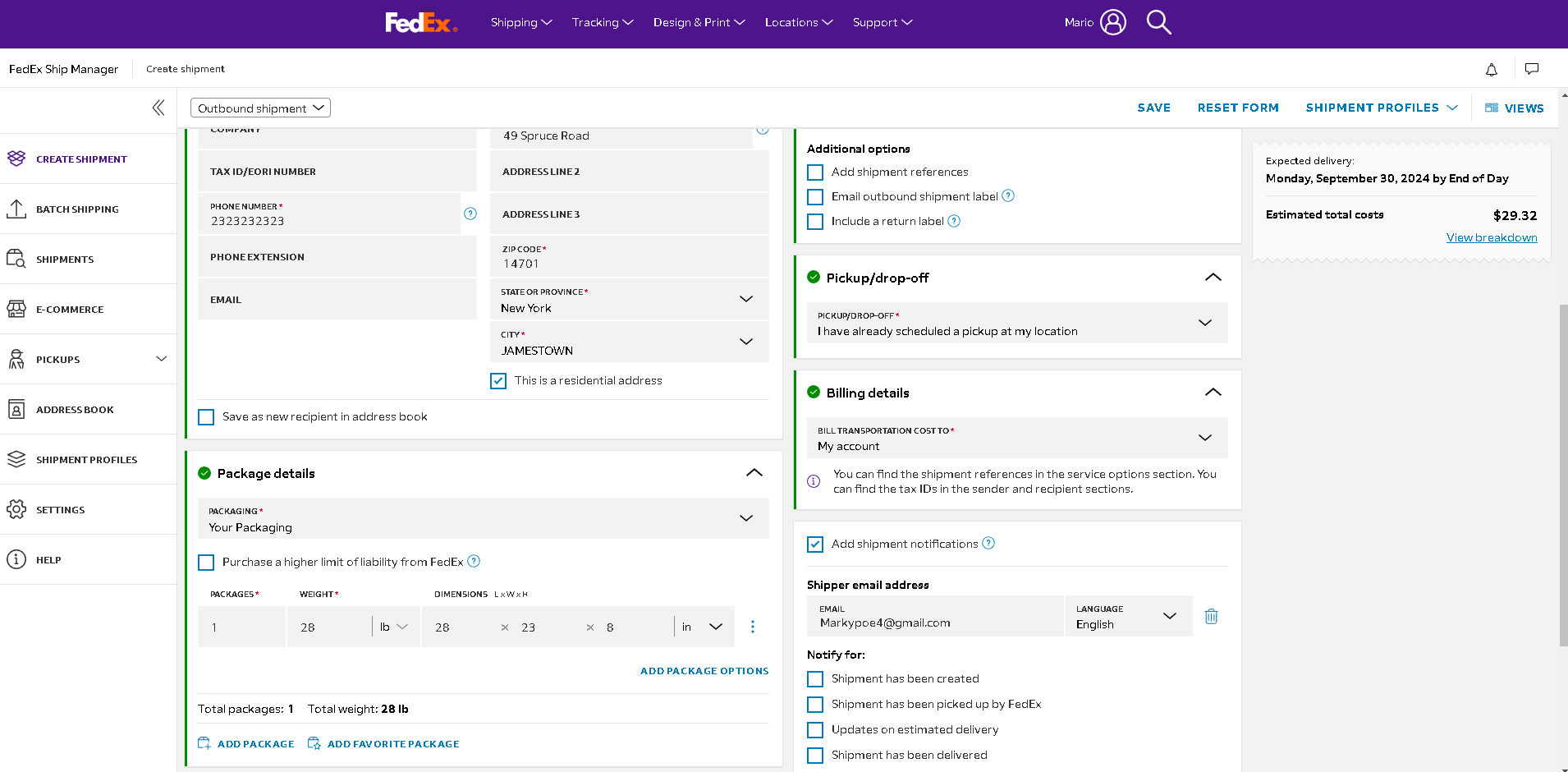The image size is (1568, 772).
Task: Open the Mario account profile icon
Action: [1113, 22]
